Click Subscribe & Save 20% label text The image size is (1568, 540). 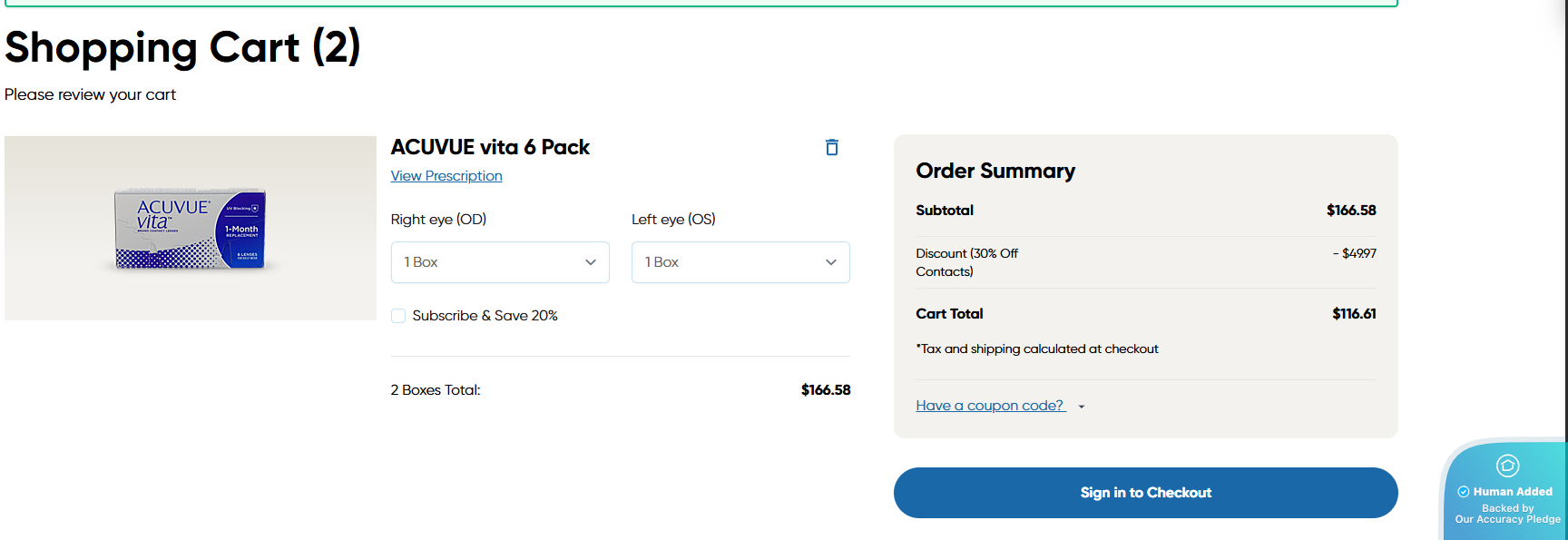(485, 316)
